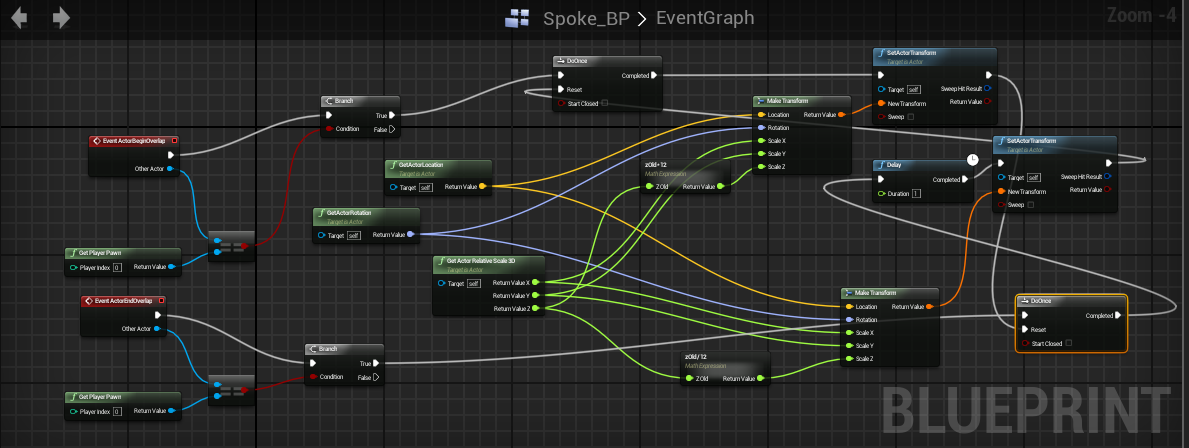The width and height of the screenshot is (1189, 448).
Task: Click the Reset pin of the unselected top DoOnce node
Action: [560, 89]
